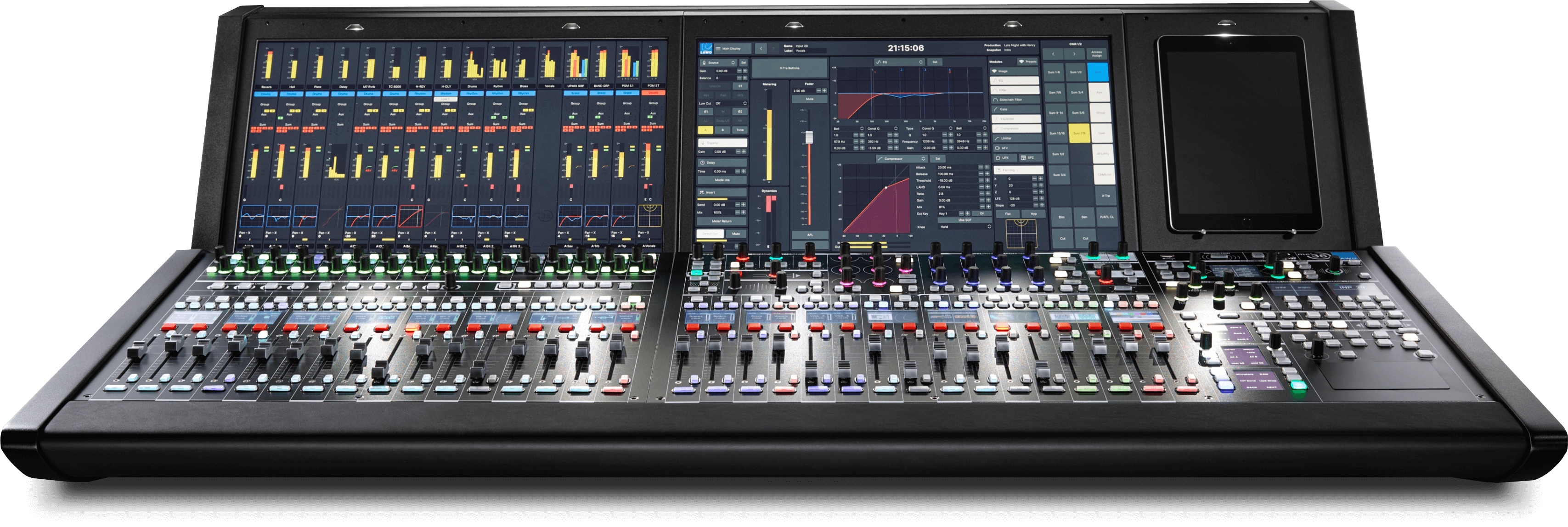Select the Compressor entry in Modules list

click(1017, 129)
